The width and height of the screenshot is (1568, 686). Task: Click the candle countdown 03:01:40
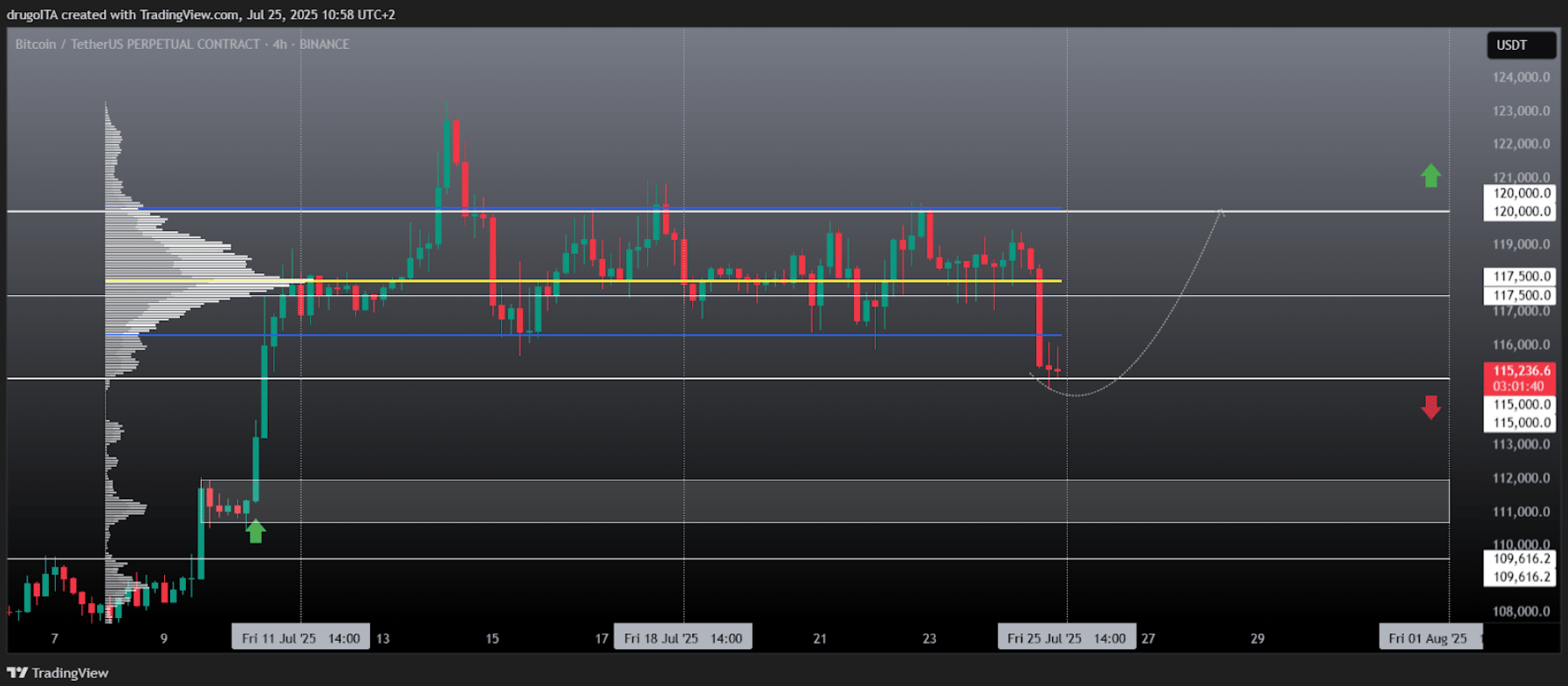click(x=1519, y=387)
